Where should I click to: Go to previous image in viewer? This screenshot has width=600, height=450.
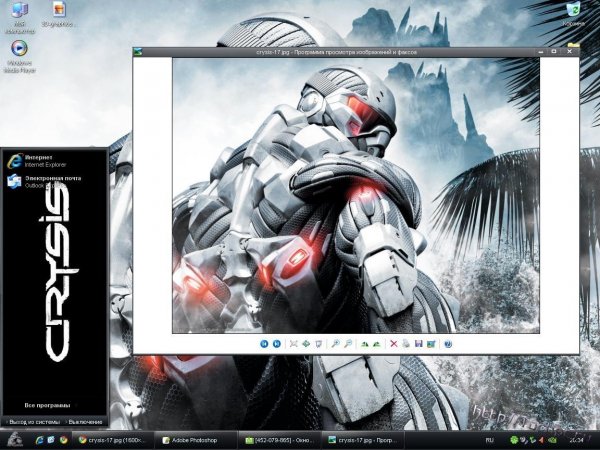(264, 344)
